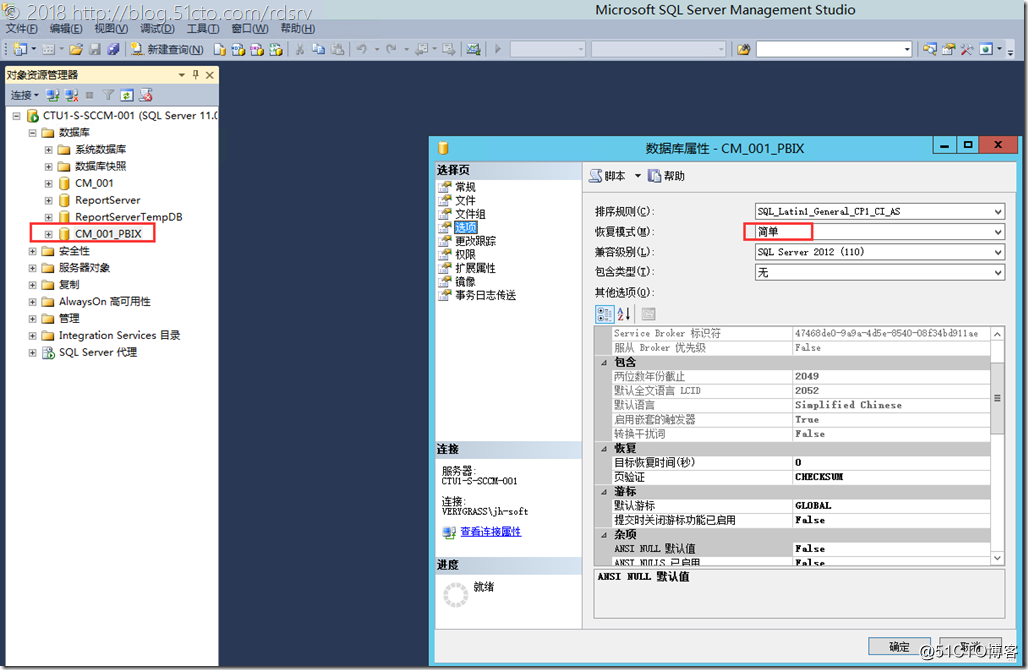Collapse the 游标 section in property grid

point(604,492)
